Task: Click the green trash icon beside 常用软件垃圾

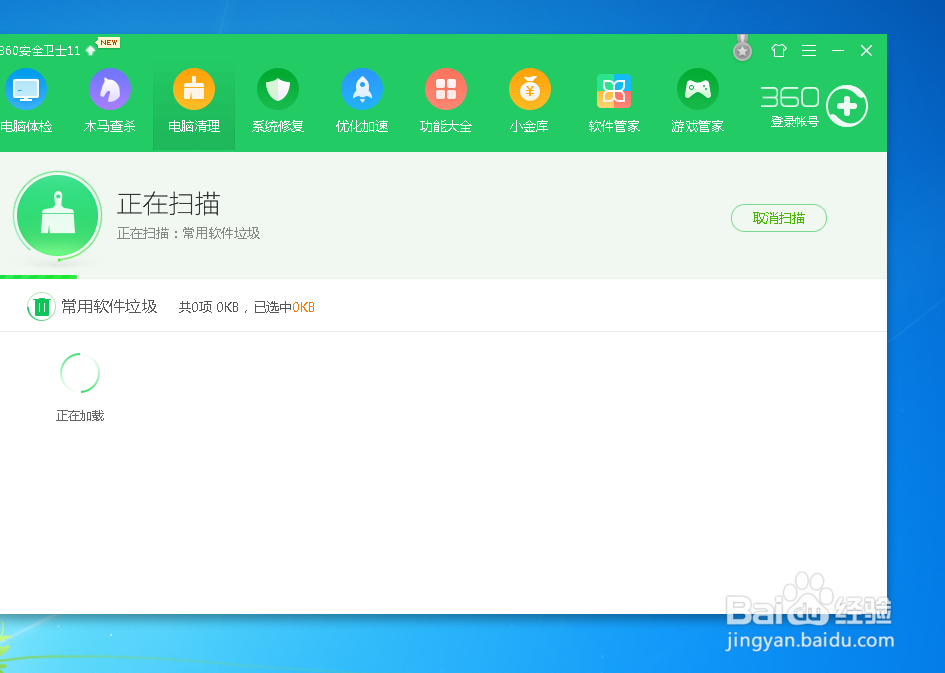Action: [41, 307]
